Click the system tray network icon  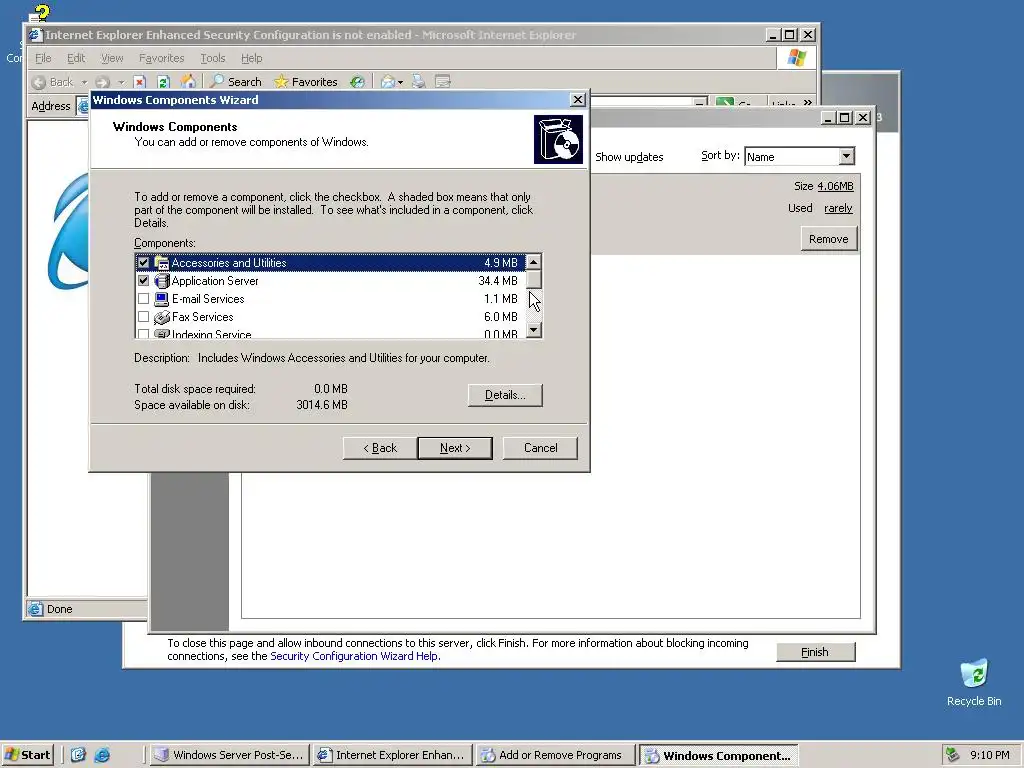[x=953, y=755]
